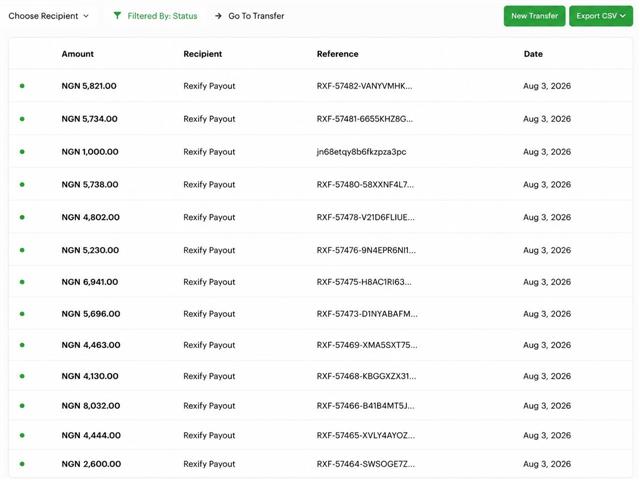Select the NGN 5,230.00 amount
The height and width of the screenshot is (480, 640).
90,250
